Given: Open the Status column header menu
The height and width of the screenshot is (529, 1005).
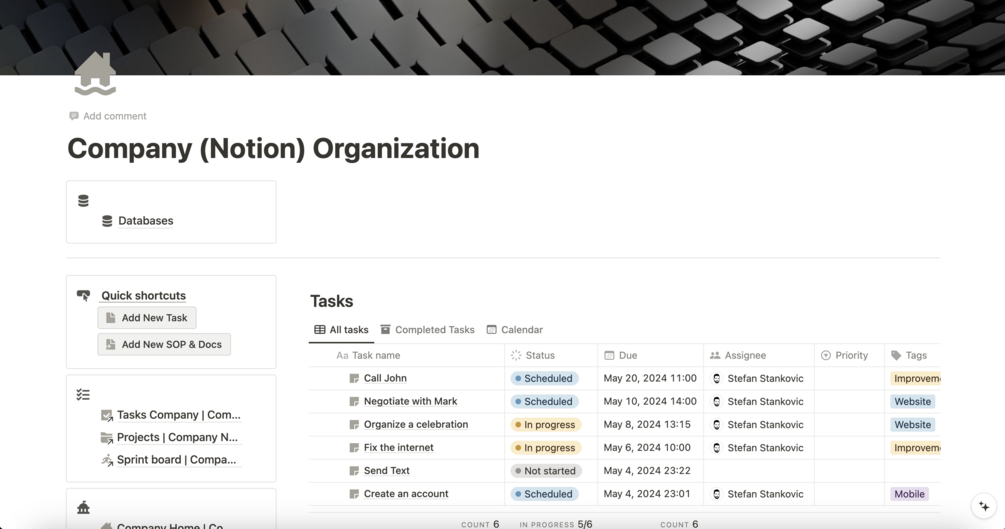Looking at the screenshot, I should coord(551,355).
